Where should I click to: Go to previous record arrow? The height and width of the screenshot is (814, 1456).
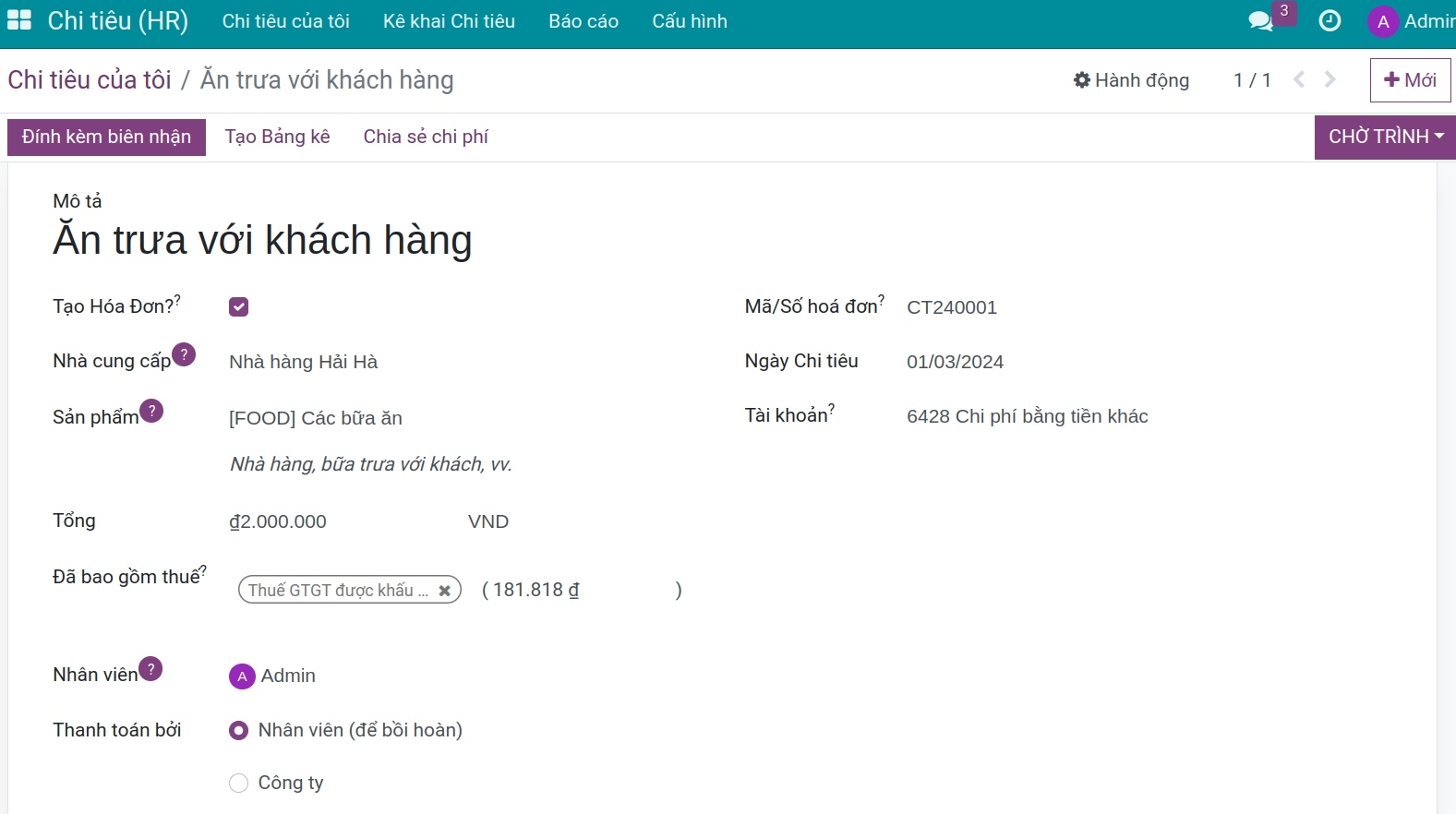pos(1299,79)
